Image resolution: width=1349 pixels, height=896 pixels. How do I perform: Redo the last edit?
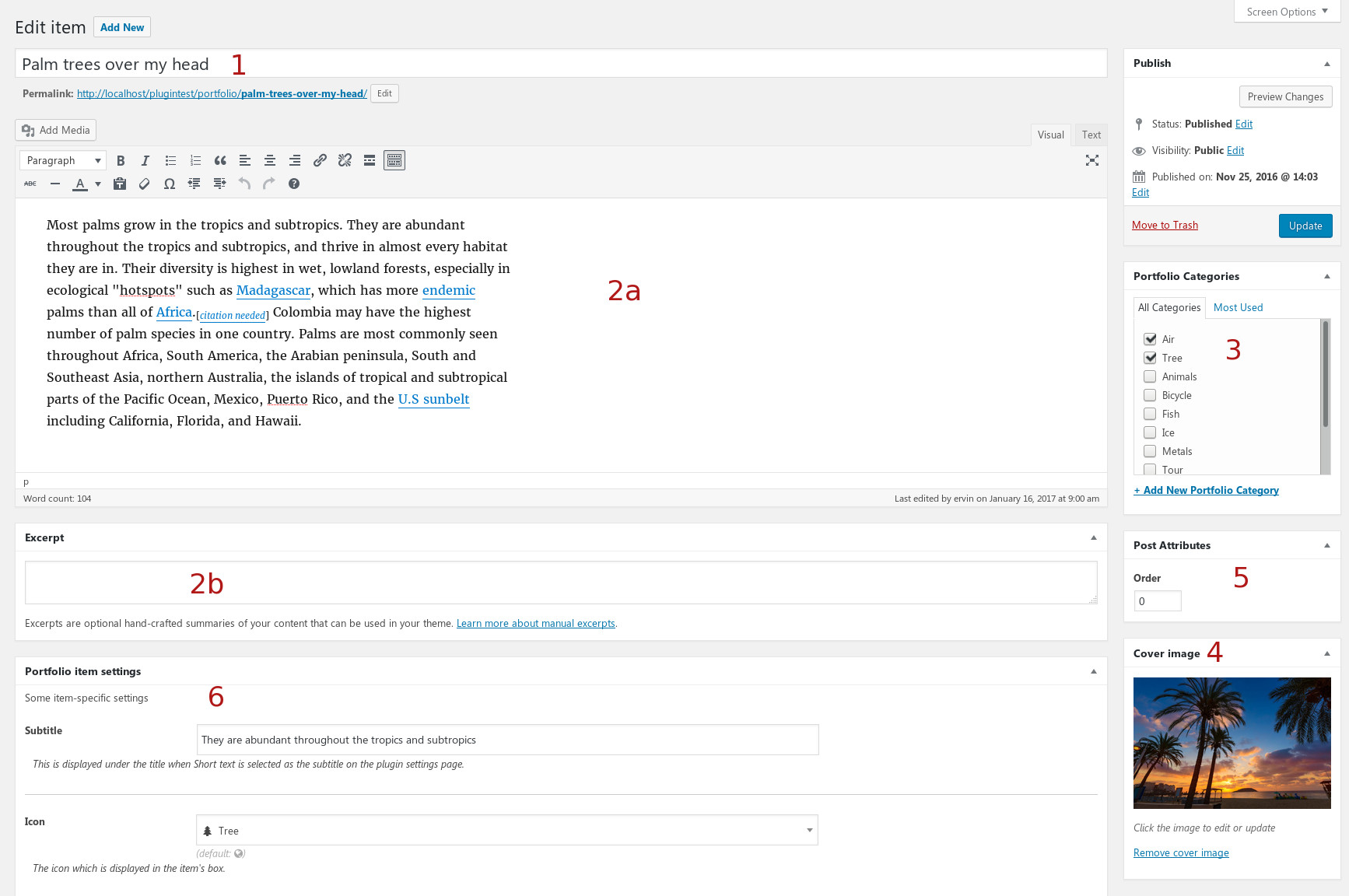269,184
